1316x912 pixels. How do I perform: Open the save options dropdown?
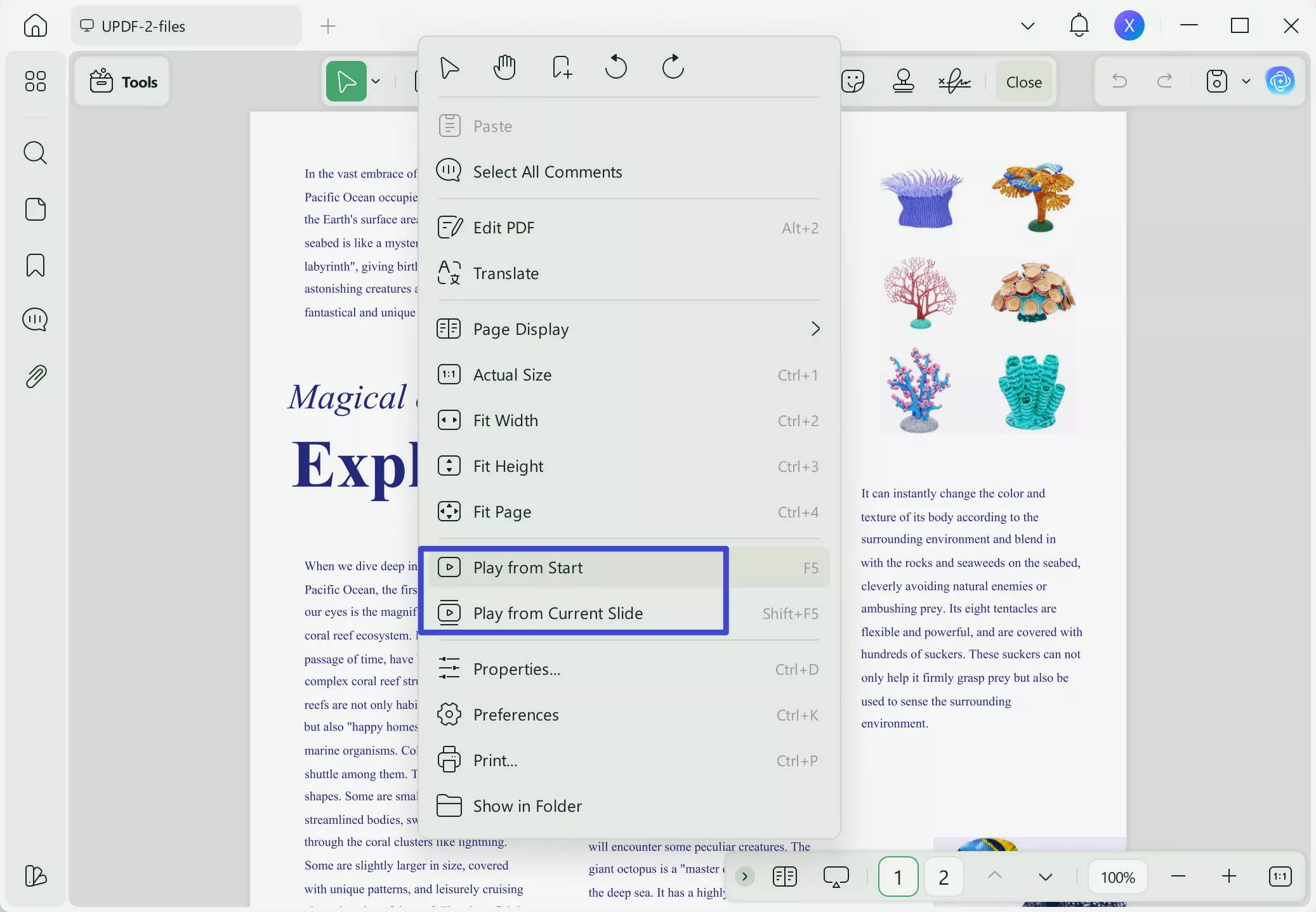[x=1246, y=81]
